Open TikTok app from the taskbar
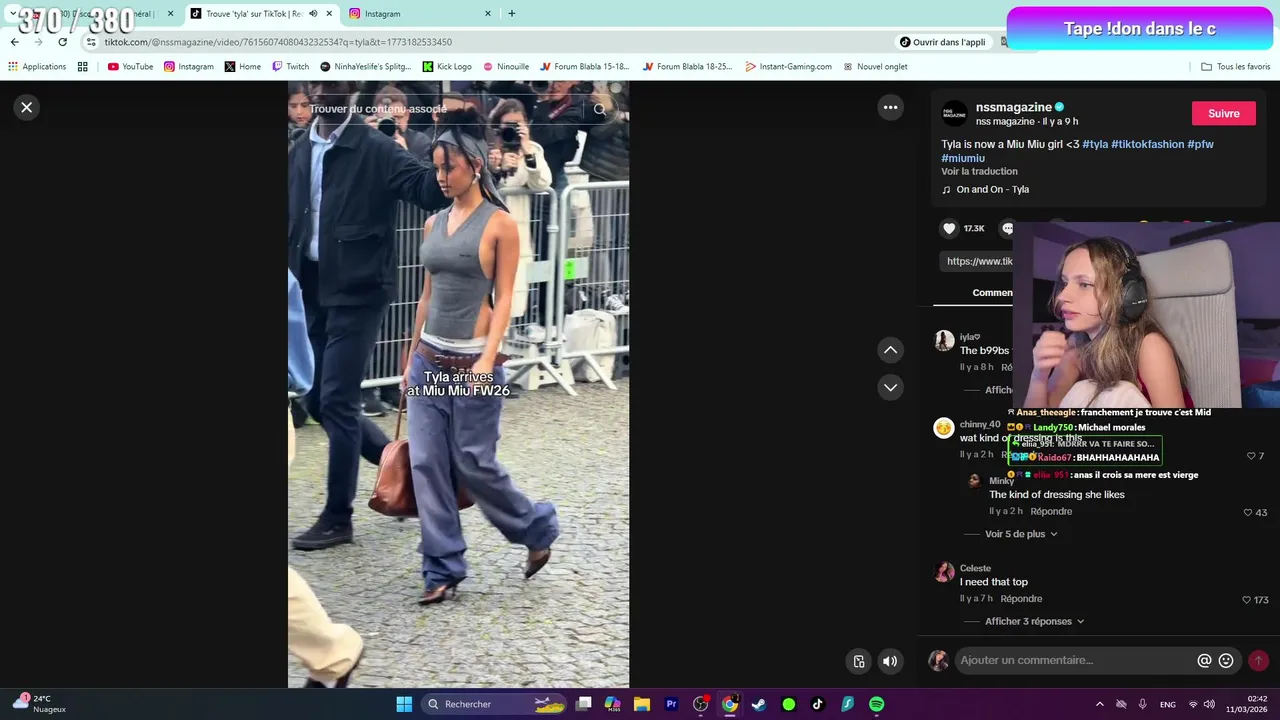1280x720 pixels. [818, 704]
